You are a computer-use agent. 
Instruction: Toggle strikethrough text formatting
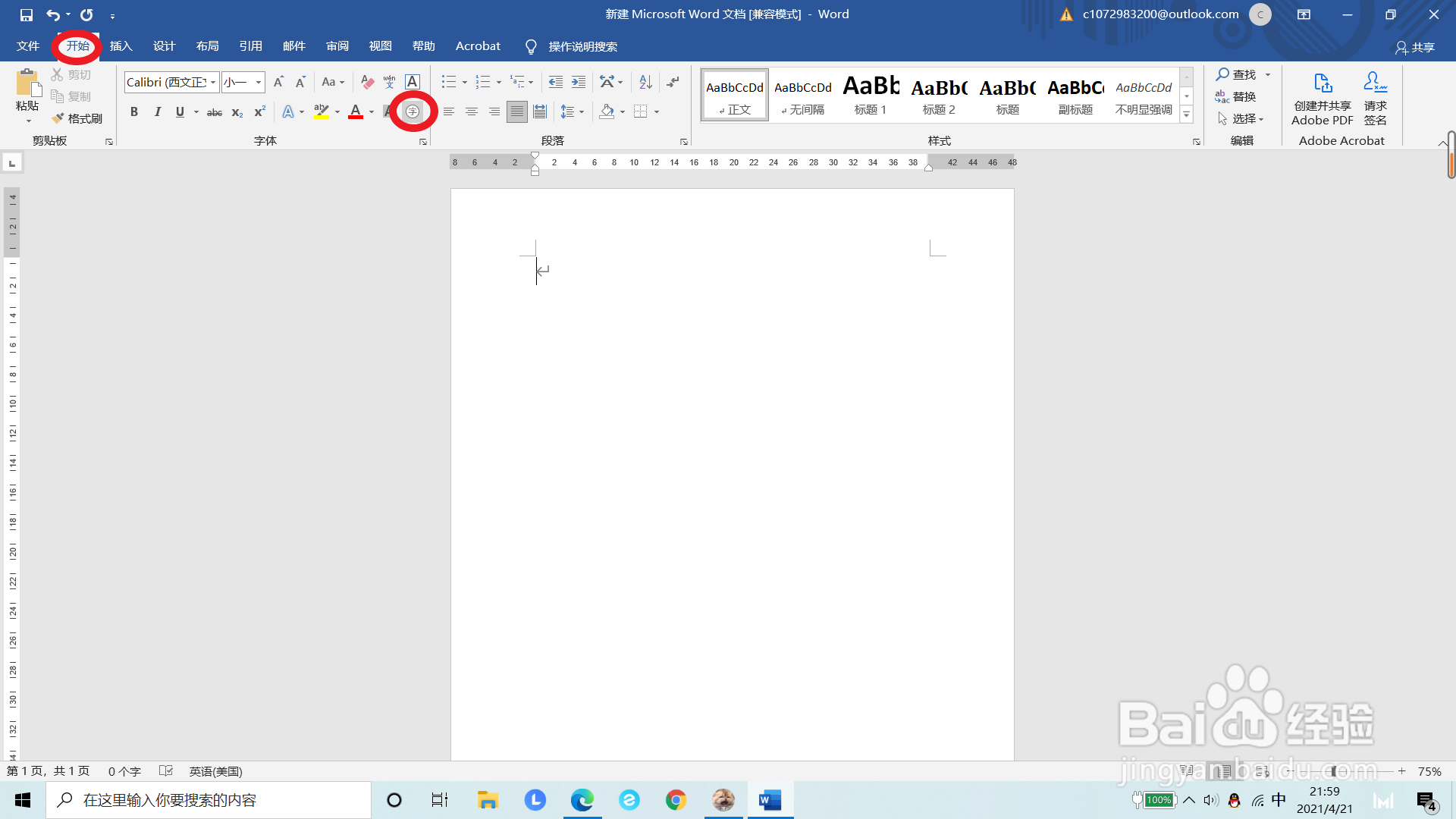(215, 112)
